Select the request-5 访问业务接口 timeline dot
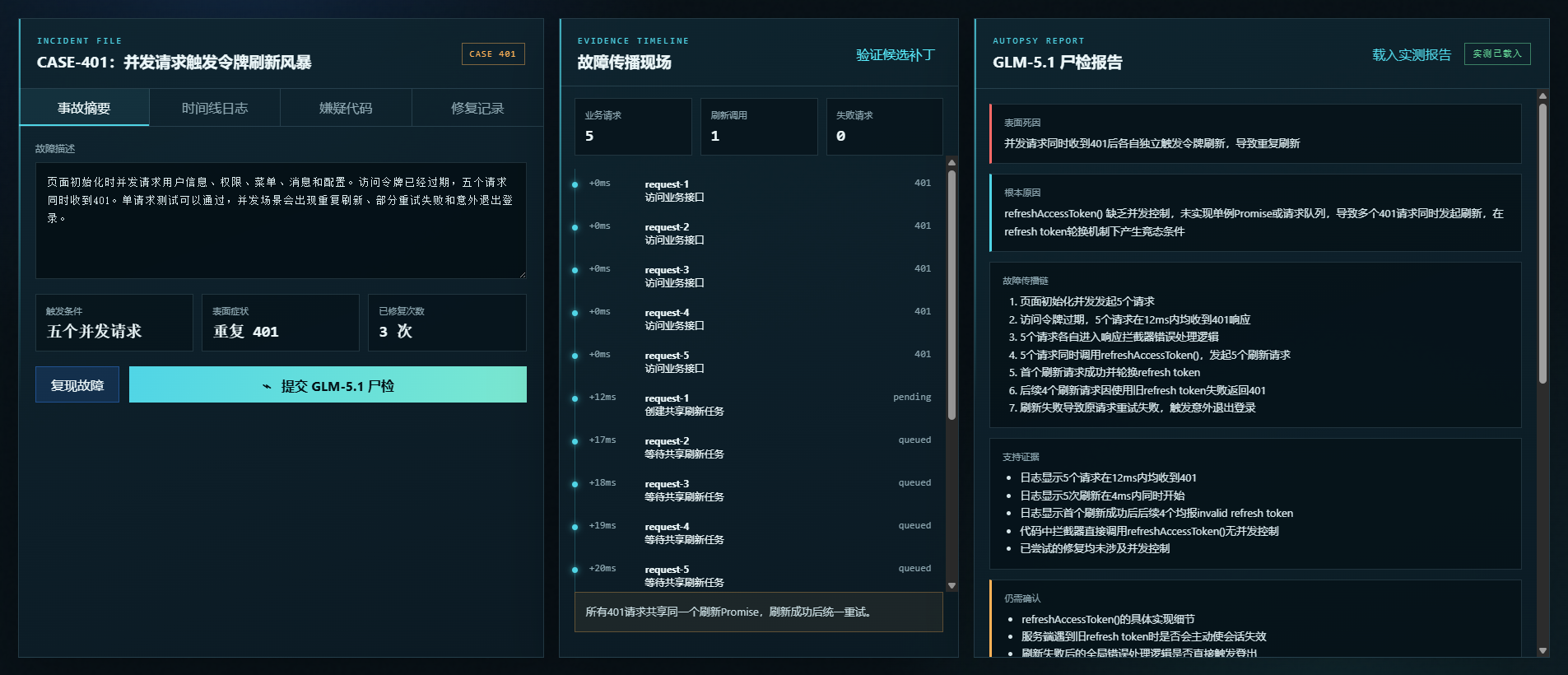This screenshot has height=675, width=1568. (575, 356)
